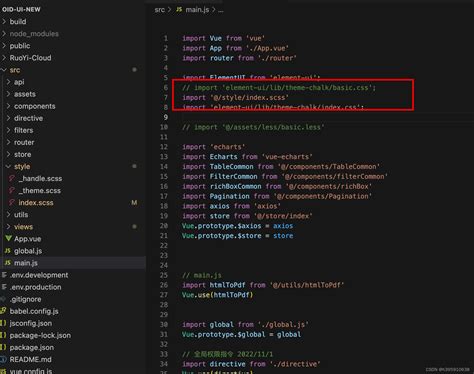
Task: Open the store folder in explorer
Action: pos(23,154)
